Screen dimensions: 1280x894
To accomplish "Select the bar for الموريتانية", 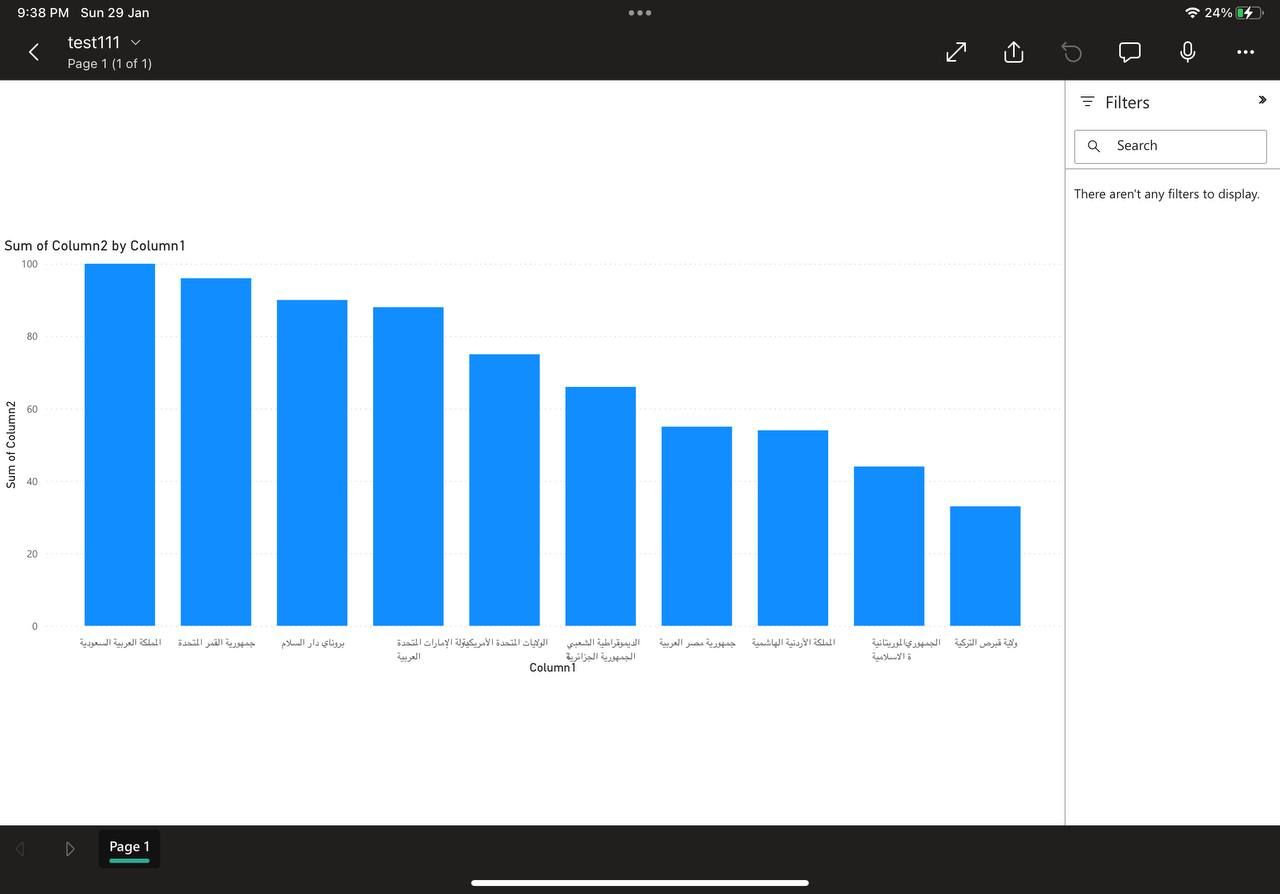I will point(889,546).
